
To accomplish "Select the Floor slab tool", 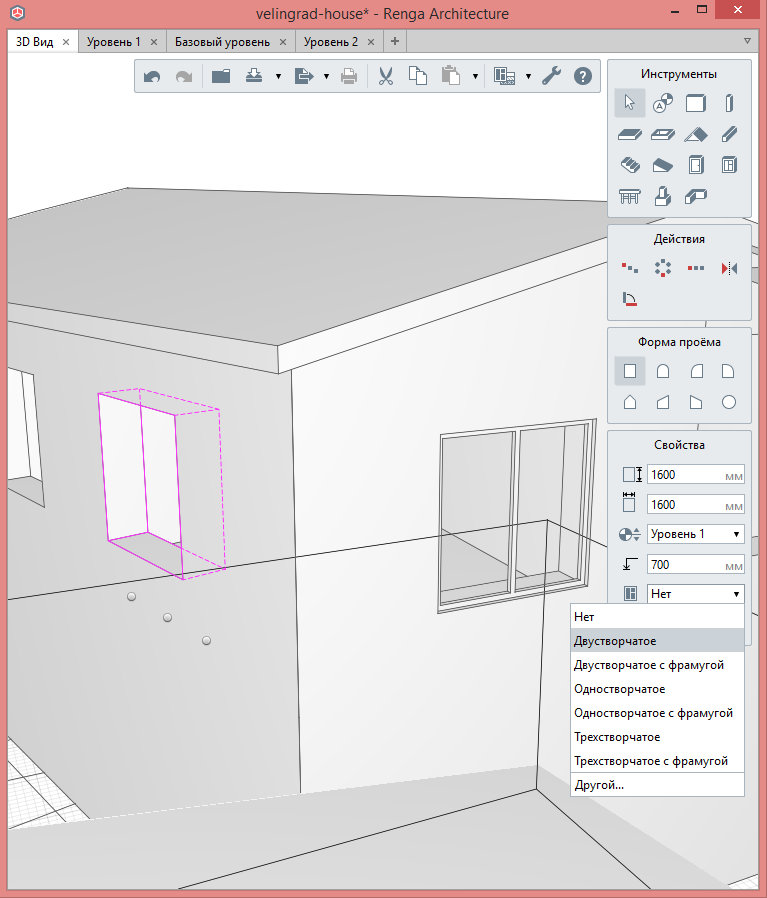I will point(630,135).
